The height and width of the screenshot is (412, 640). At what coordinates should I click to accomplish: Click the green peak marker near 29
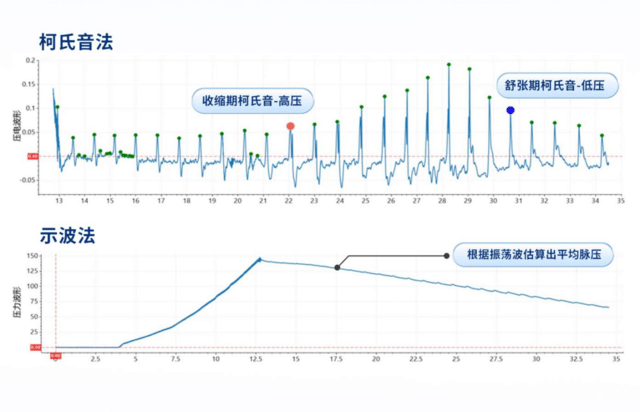click(x=469, y=69)
